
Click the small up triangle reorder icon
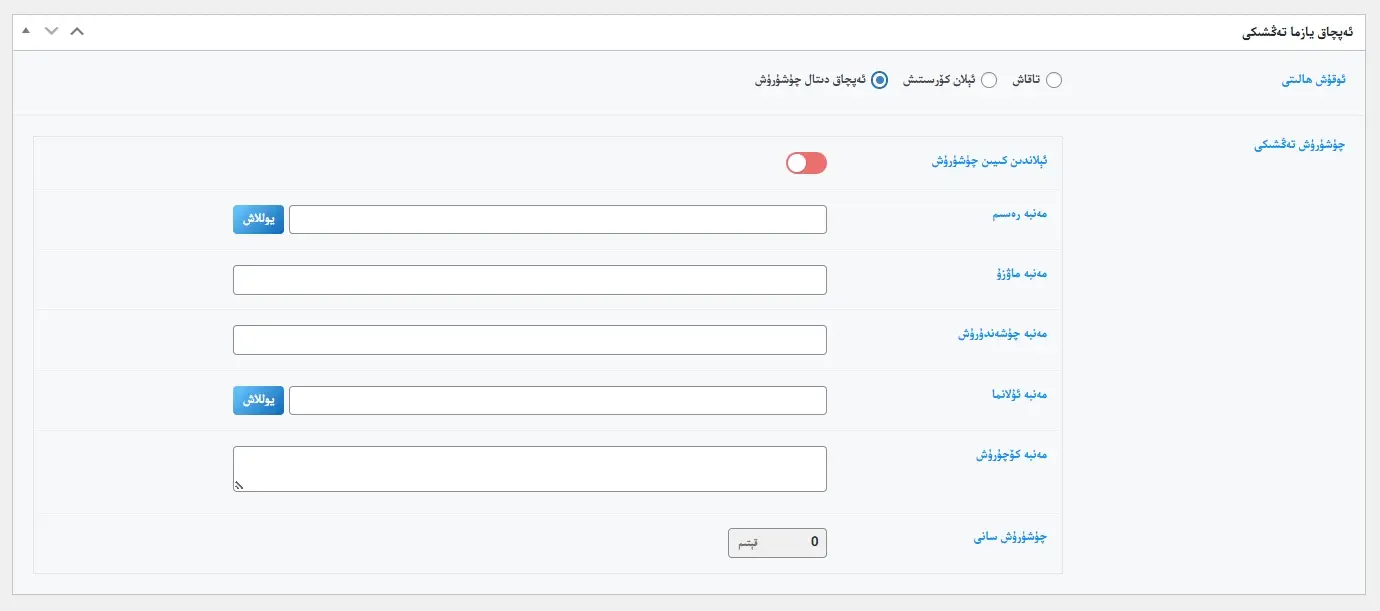point(25,31)
